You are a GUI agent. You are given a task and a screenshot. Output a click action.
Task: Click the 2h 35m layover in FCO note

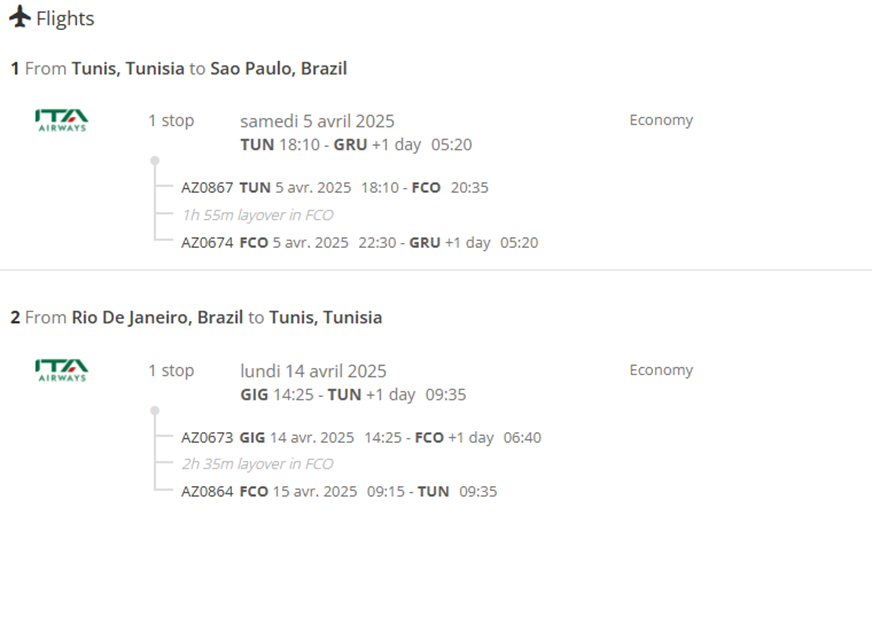(x=258, y=464)
